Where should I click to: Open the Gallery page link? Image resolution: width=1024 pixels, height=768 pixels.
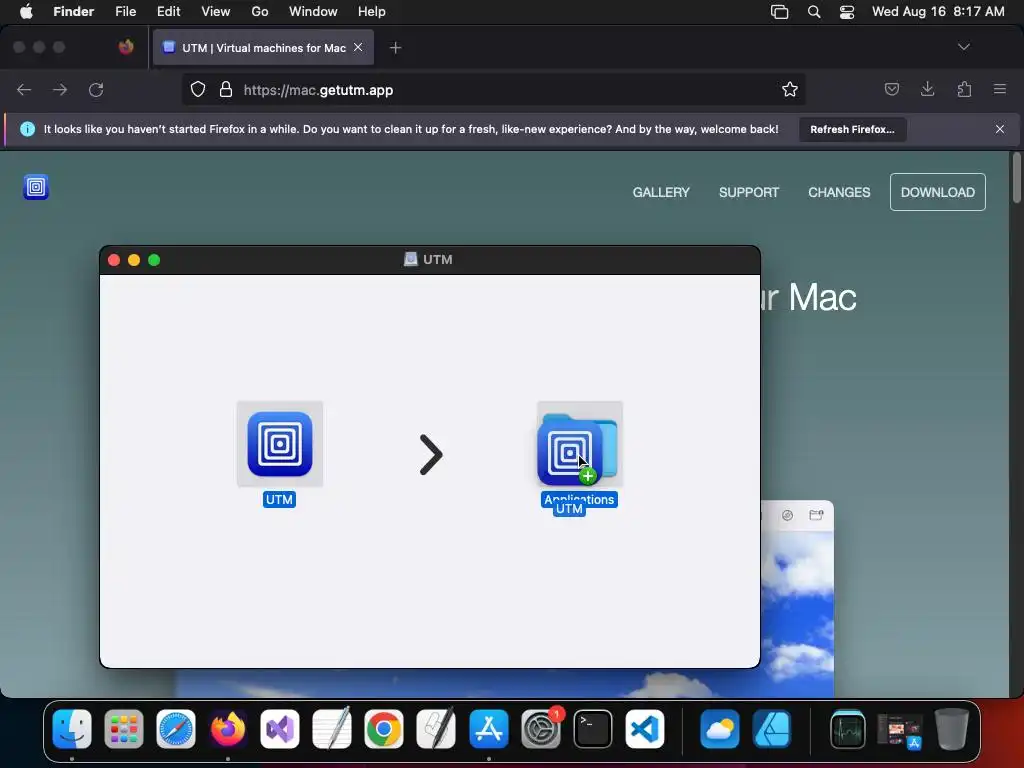coord(661,192)
